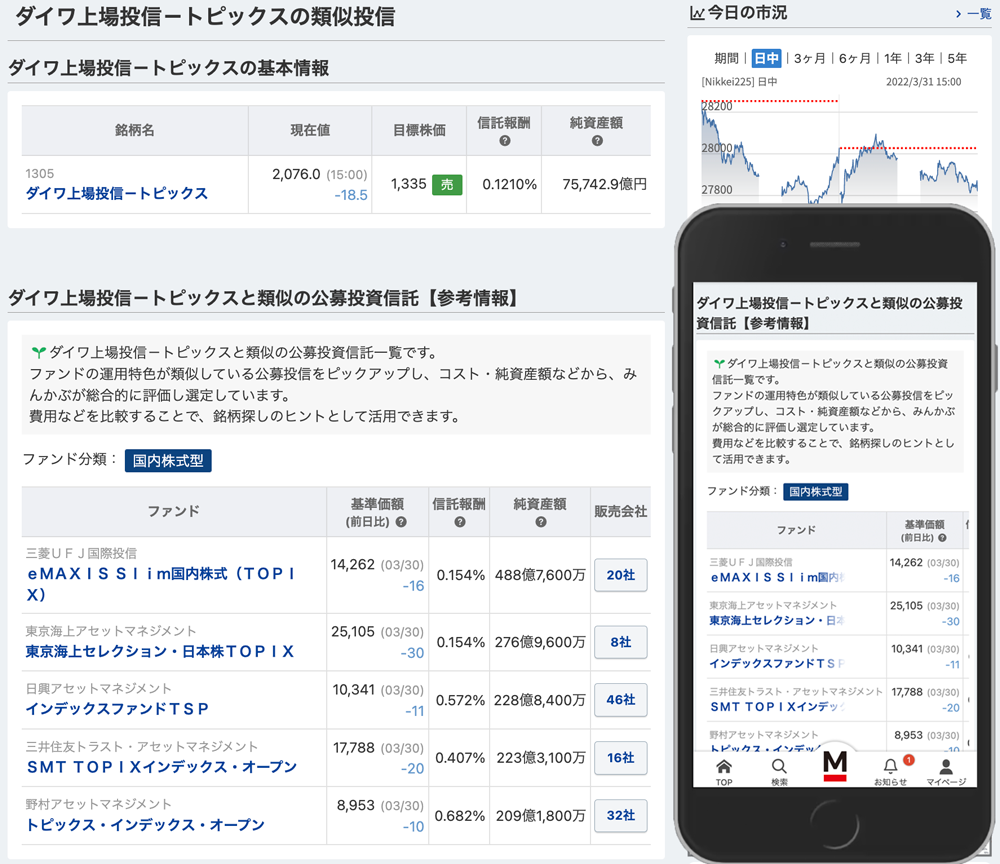1000x864 pixels.
Task: Click the 32社 sales company button
Action: pos(621,816)
